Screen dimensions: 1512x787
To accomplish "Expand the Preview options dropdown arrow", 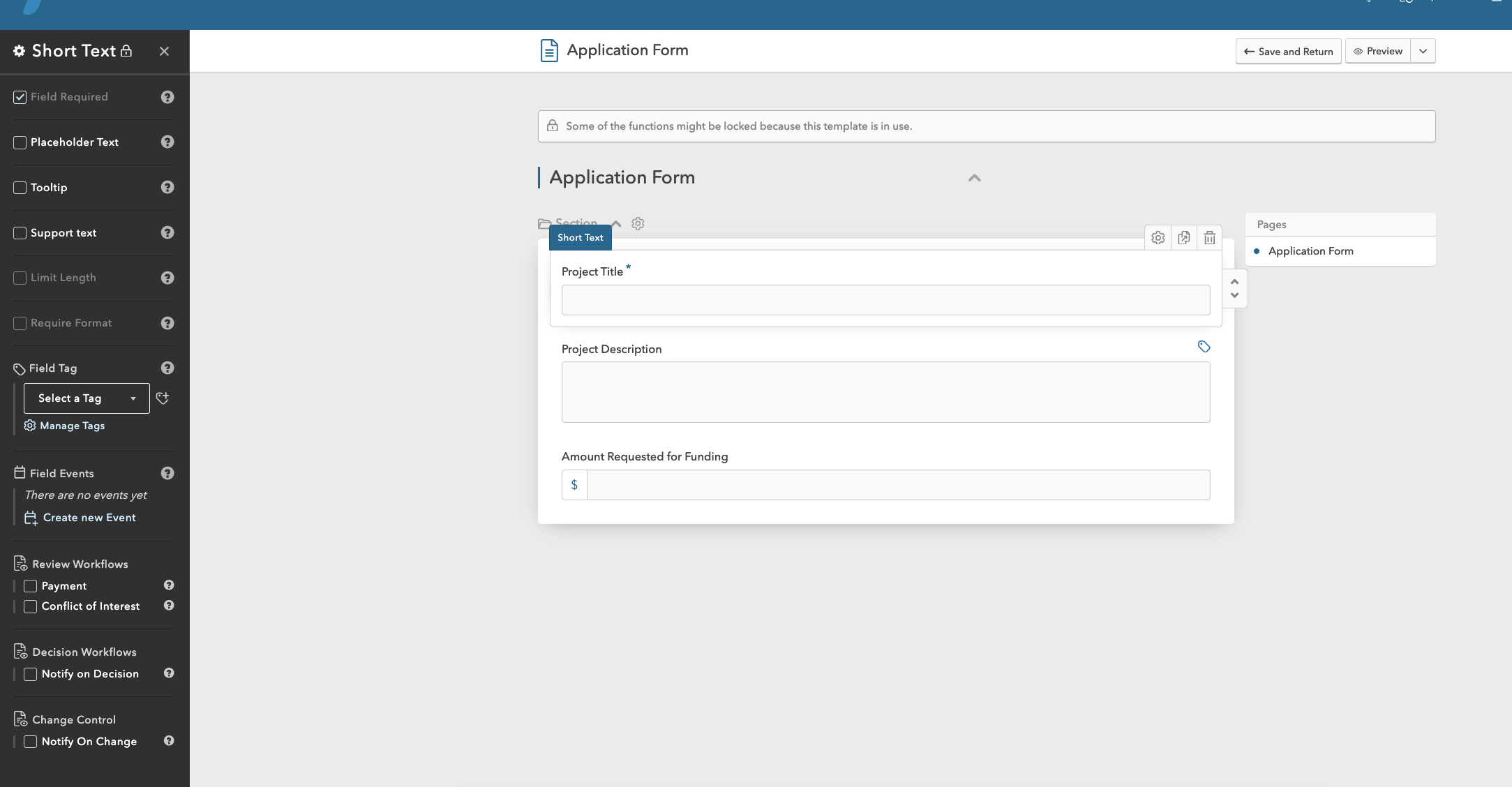I will 1423,51.
